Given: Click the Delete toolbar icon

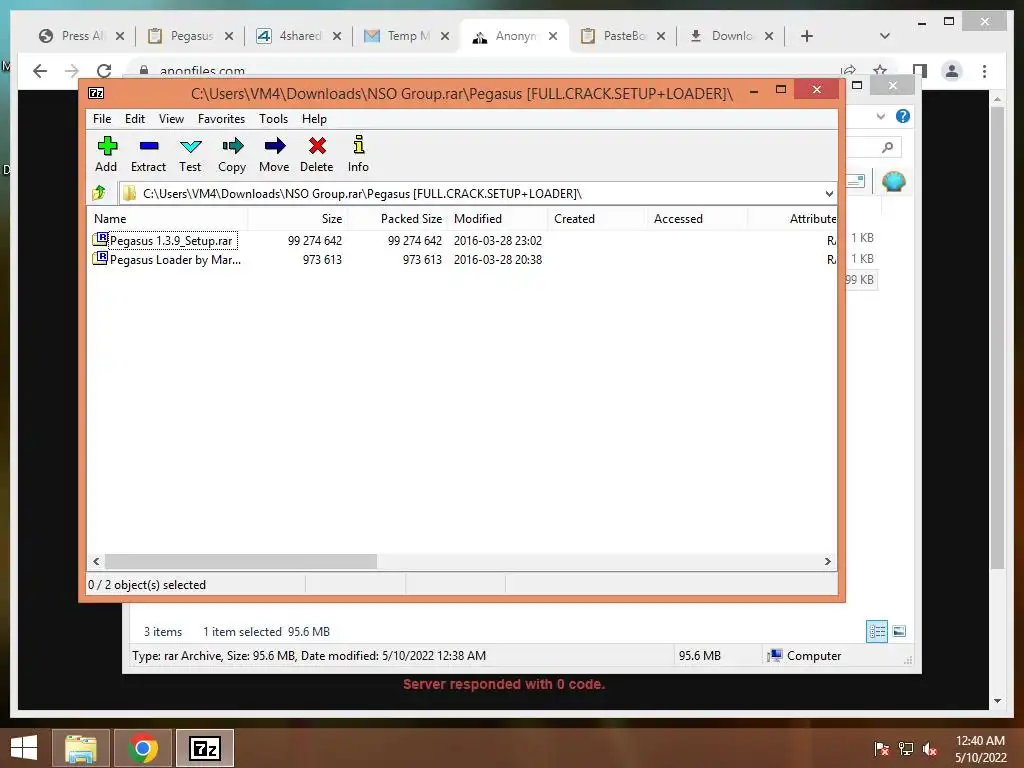Looking at the screenshot, I should coord(317,154).
